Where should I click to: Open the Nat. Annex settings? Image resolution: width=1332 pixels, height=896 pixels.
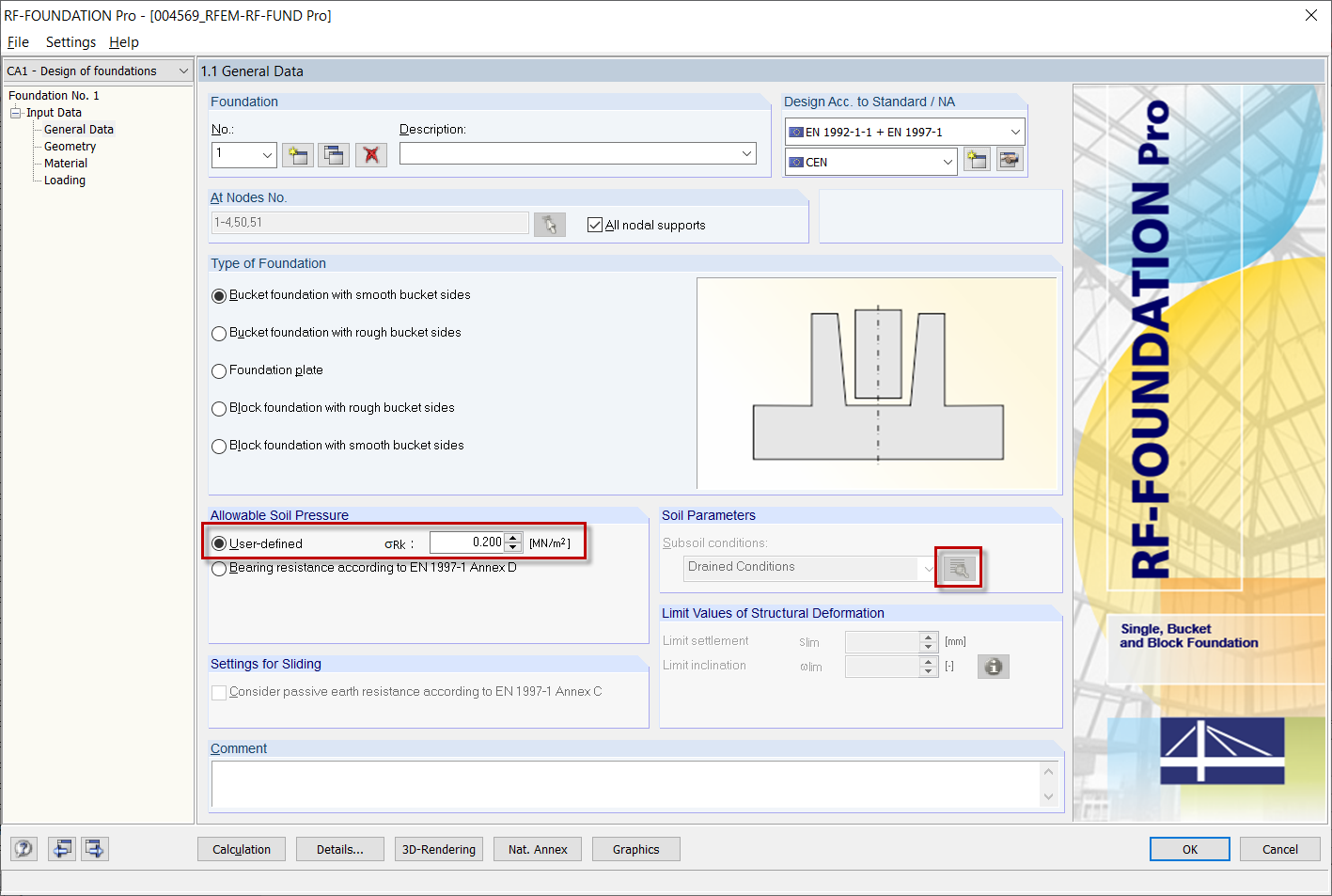click(x=538, y=849)
